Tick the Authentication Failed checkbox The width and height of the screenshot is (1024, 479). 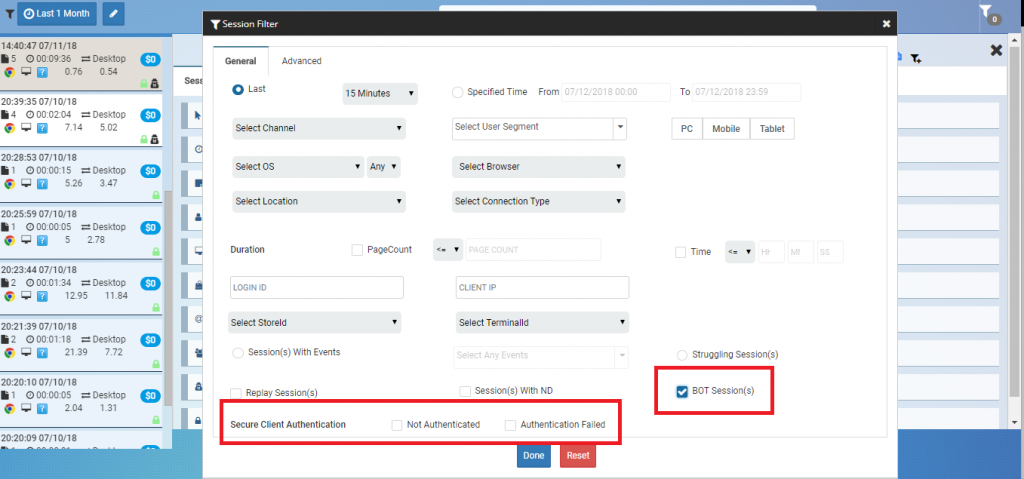click(511, 425)
